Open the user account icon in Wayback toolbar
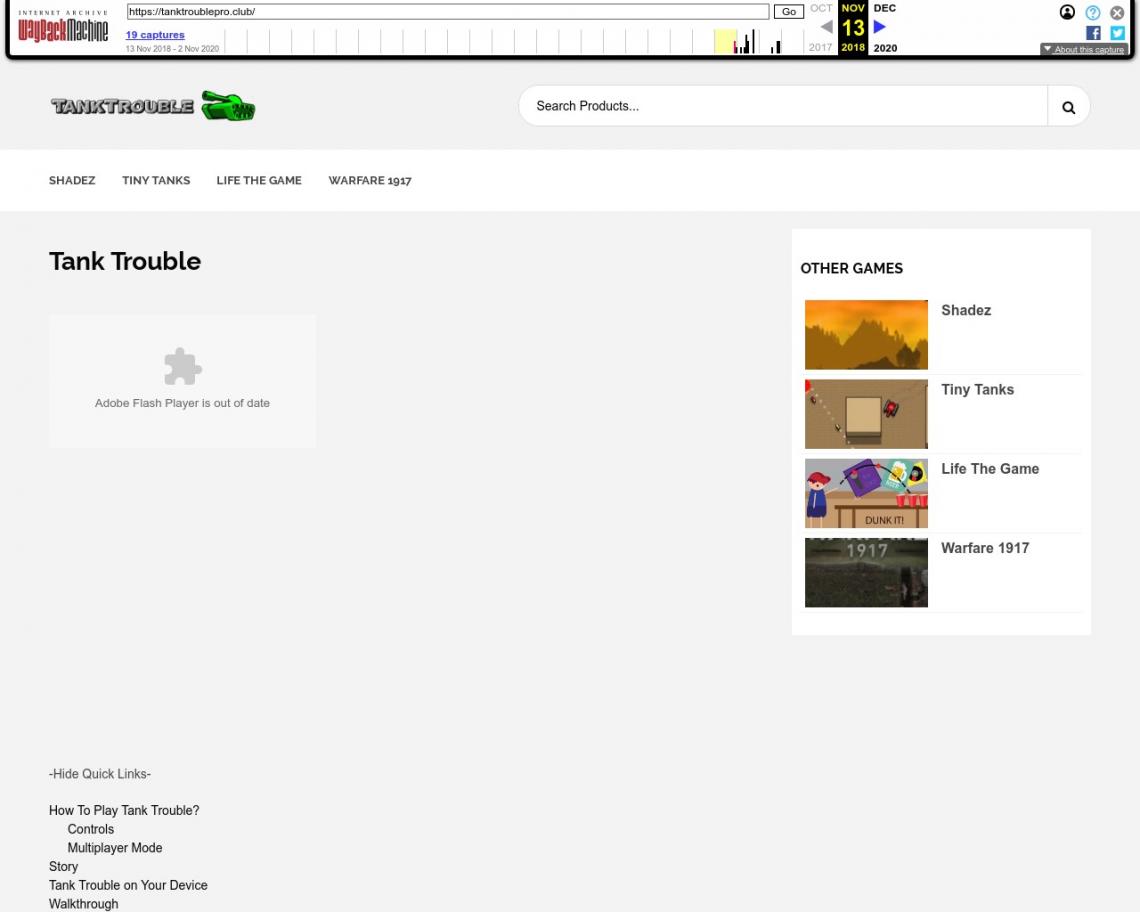 pos(1067,13)
